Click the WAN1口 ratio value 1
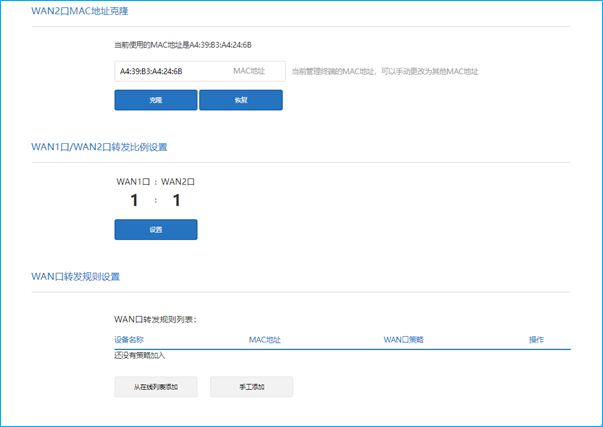This screenshot has height=427, width=603. (x=134, y=200)
